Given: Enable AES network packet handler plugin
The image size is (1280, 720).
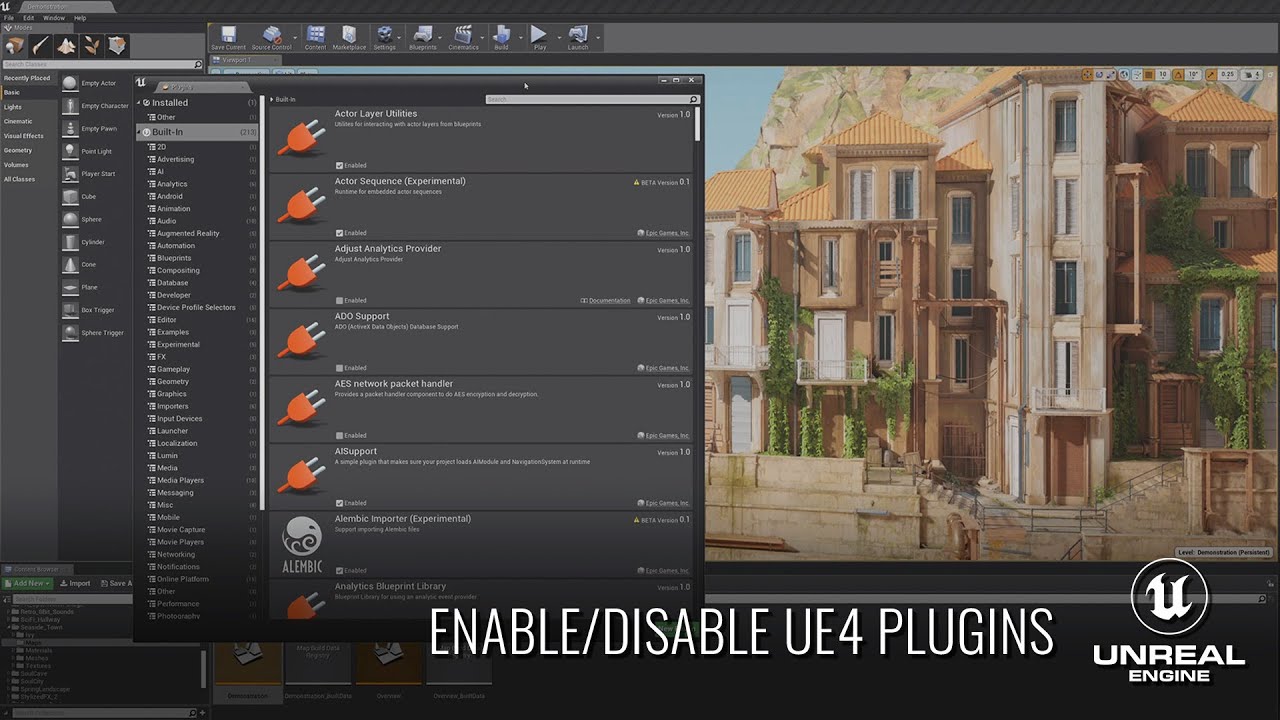Looking at the screenshot, I should pyautogui.click(x=340, y=435).
